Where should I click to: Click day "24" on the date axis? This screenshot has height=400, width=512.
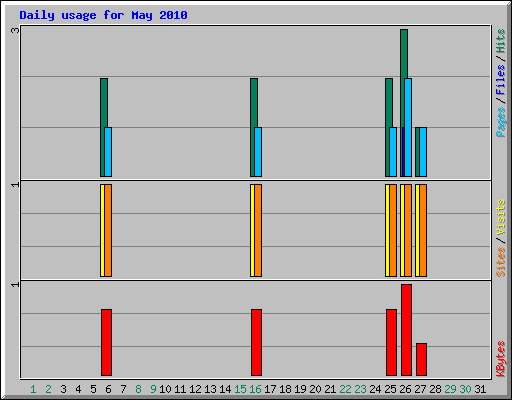click(x=375, y=389)
